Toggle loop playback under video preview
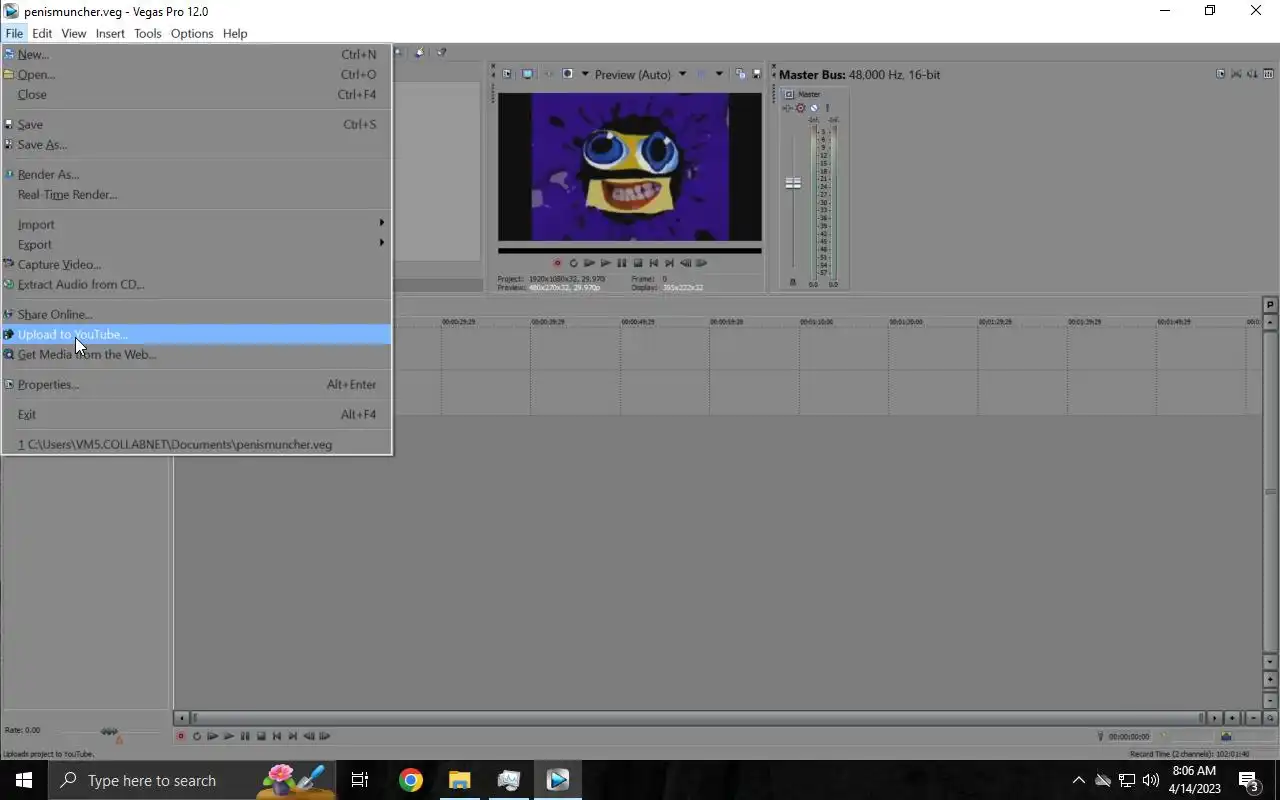1280x800 pixels. pos(573,263)
